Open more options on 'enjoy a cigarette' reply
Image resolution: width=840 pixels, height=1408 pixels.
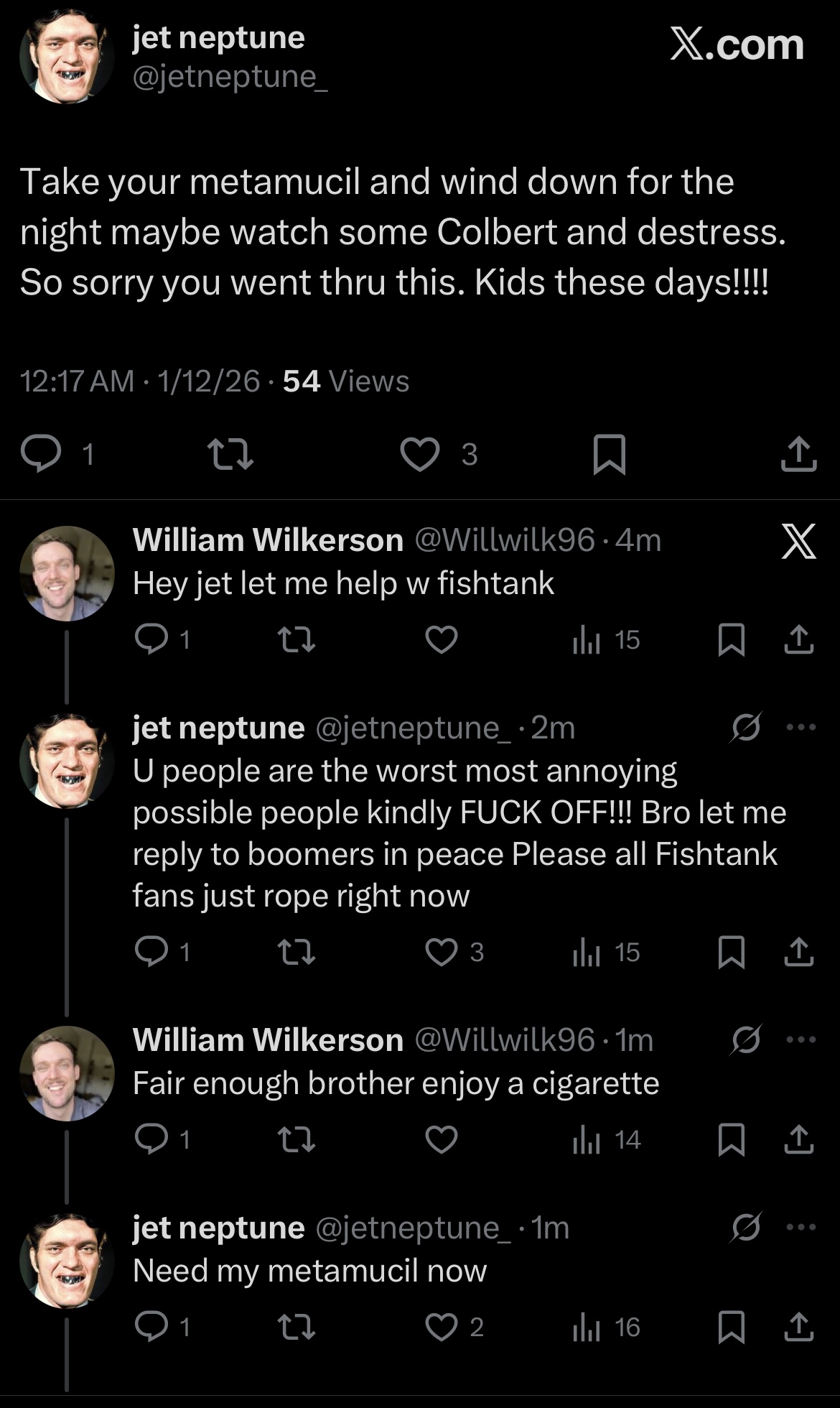click(801, 1039)
